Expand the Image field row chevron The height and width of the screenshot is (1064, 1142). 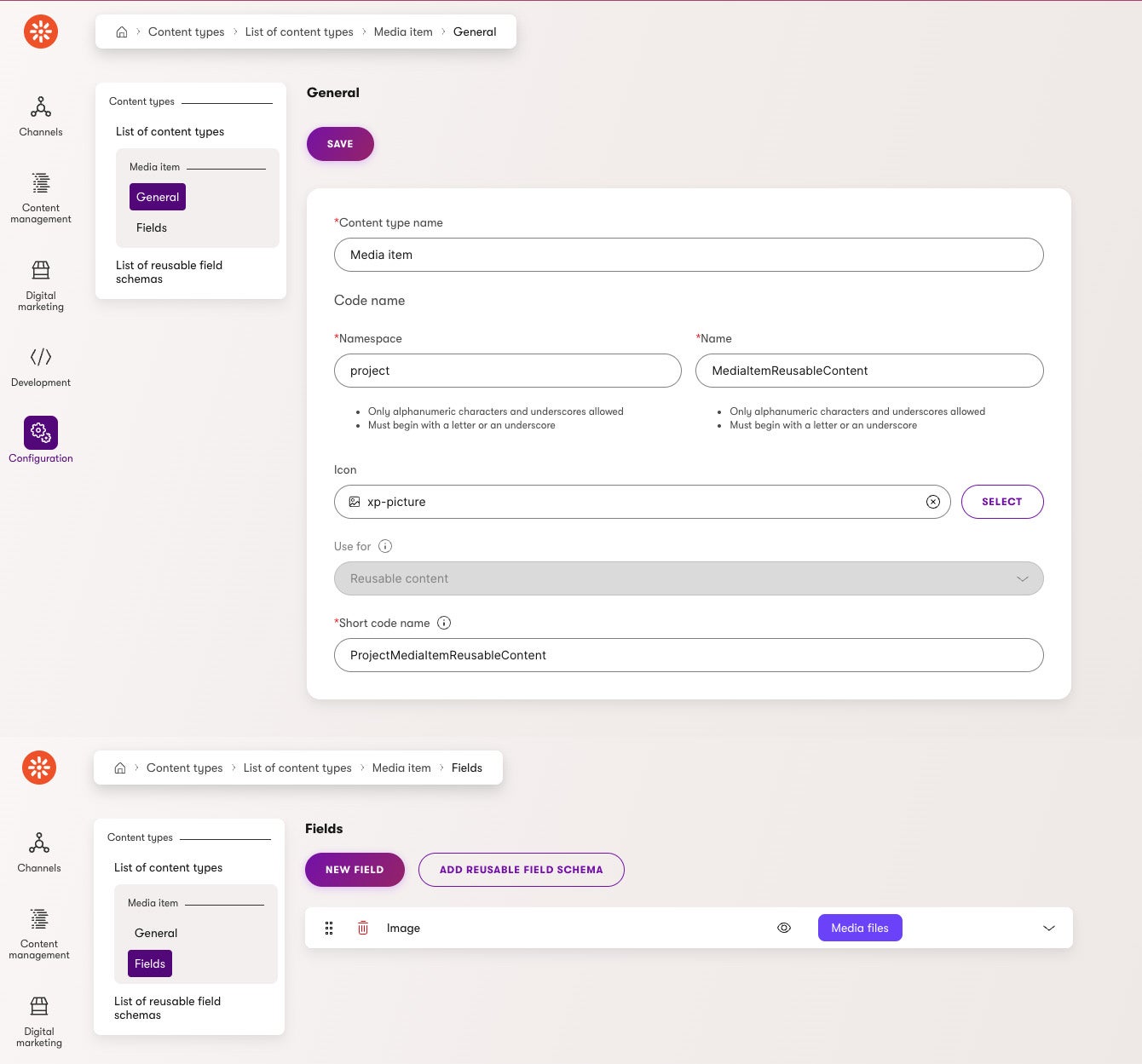click(x=1049, y=928)
